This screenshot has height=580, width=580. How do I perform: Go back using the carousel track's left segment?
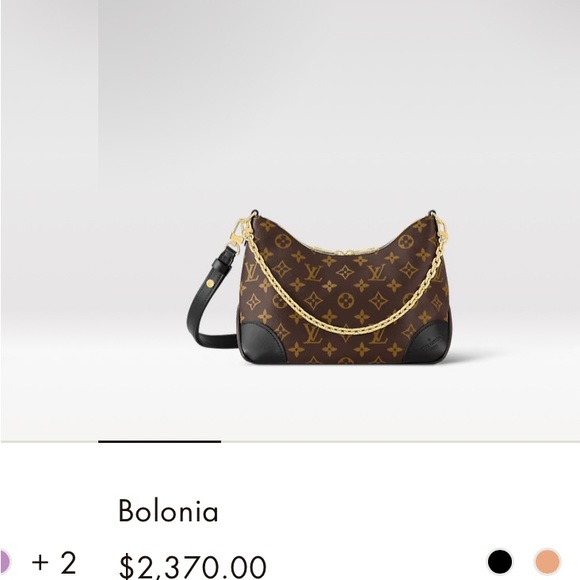pos(50,441)
